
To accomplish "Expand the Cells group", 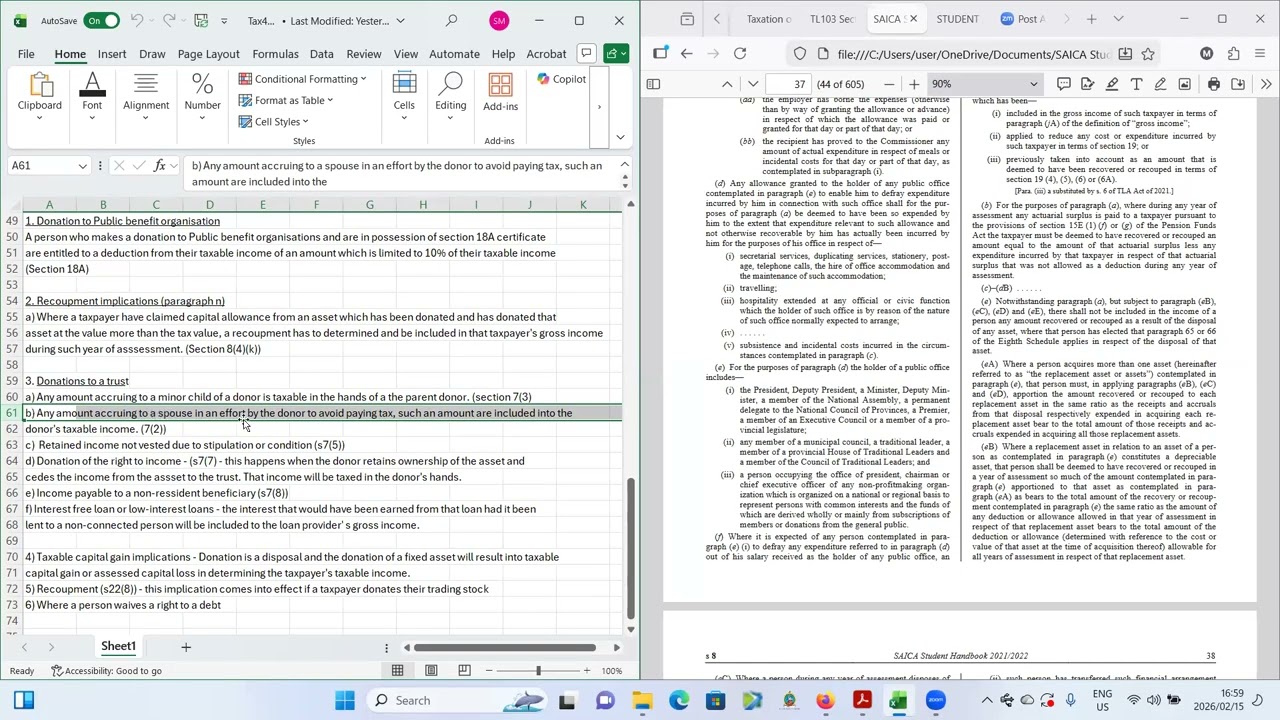I will coord(404,96).
